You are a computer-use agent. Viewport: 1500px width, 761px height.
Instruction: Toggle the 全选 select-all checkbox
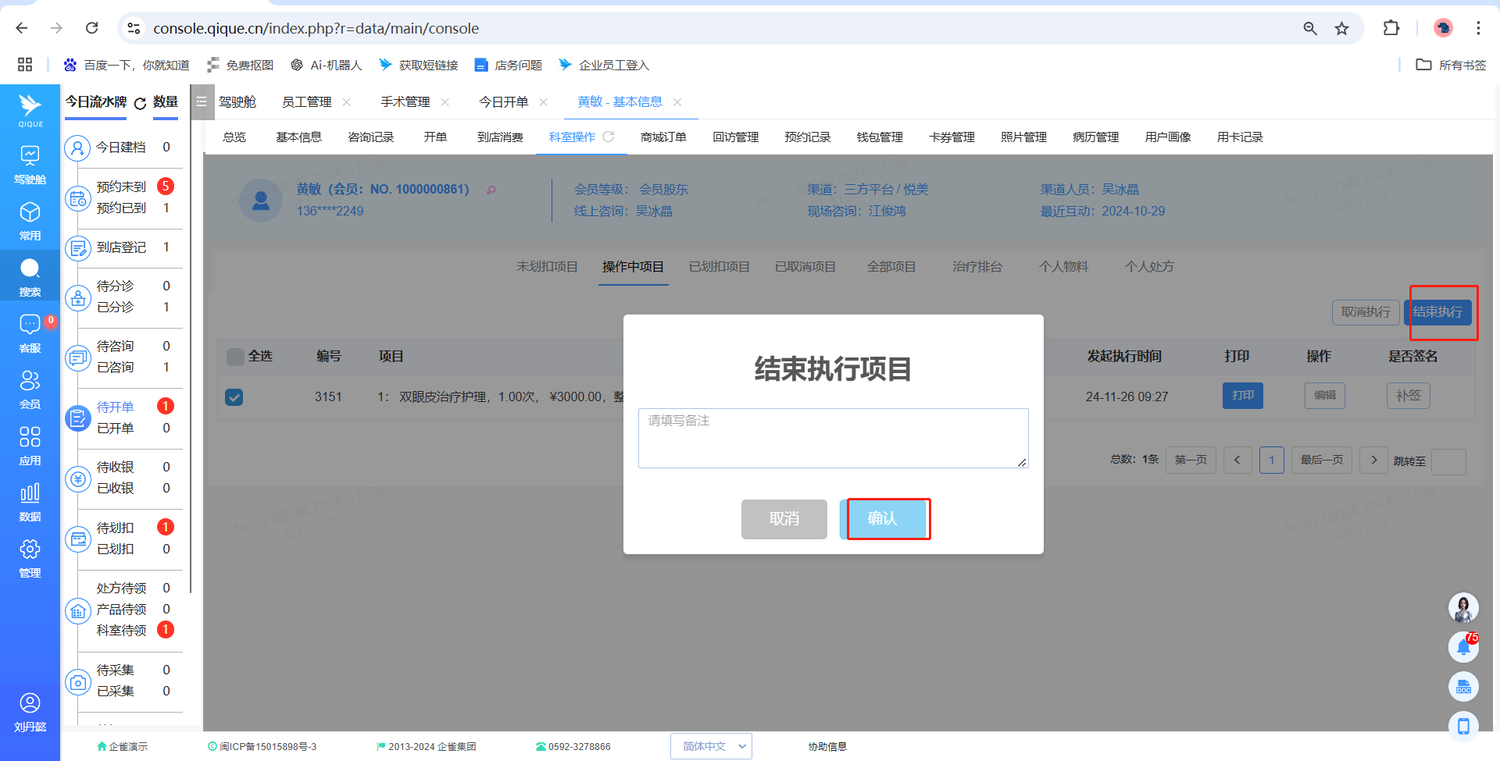click(x=235, y=356)
